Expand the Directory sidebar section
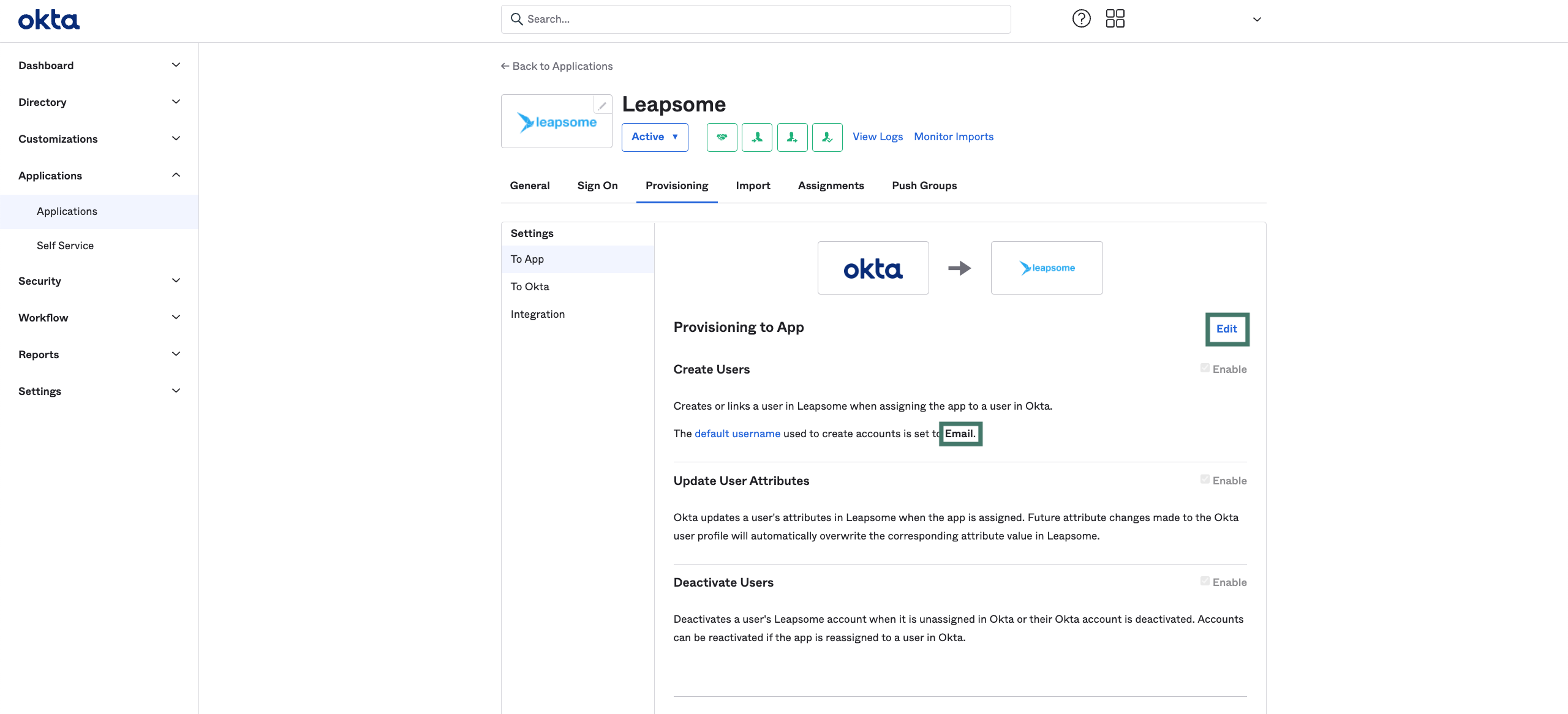 coord(176,102)
